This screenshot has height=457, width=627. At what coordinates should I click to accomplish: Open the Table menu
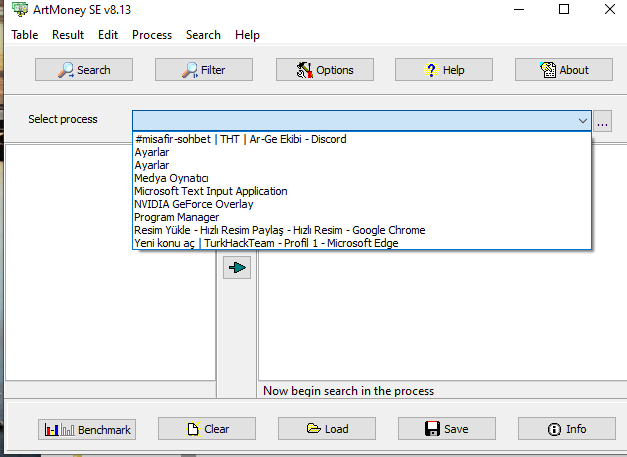pos(24,35)
